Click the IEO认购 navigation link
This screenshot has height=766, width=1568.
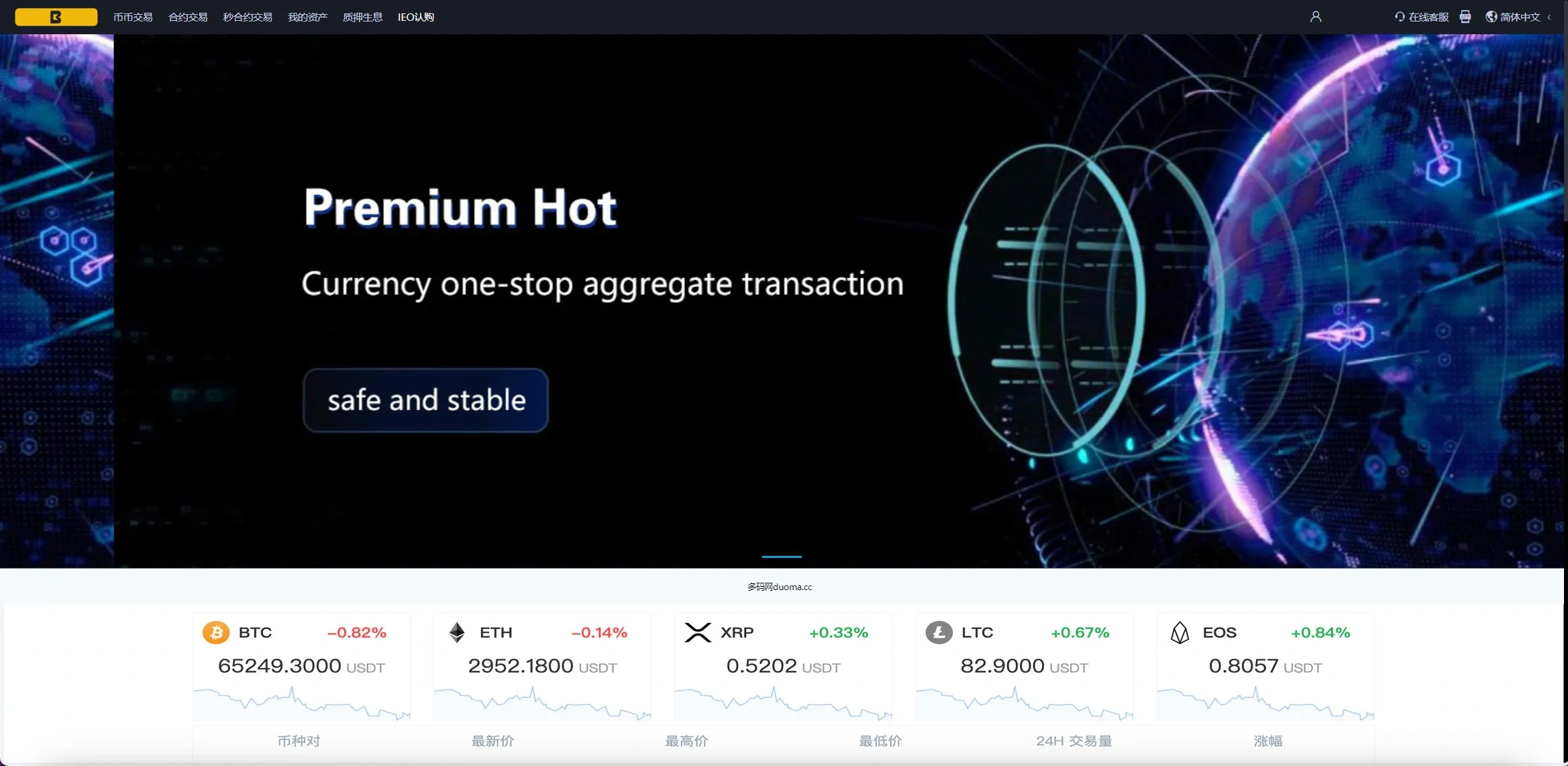click(x=419, y=17)
